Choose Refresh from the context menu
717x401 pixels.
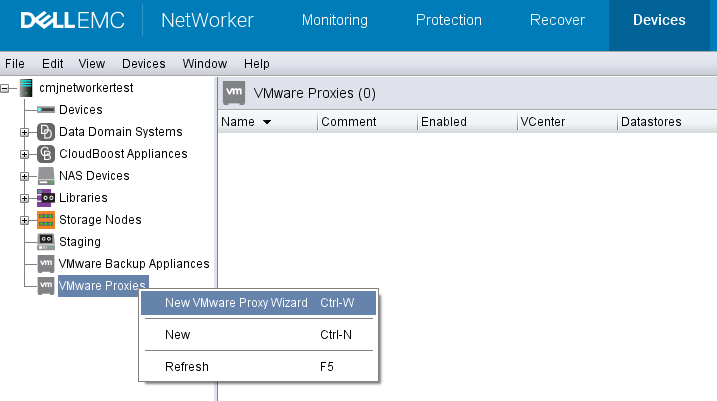coord(258,367)
